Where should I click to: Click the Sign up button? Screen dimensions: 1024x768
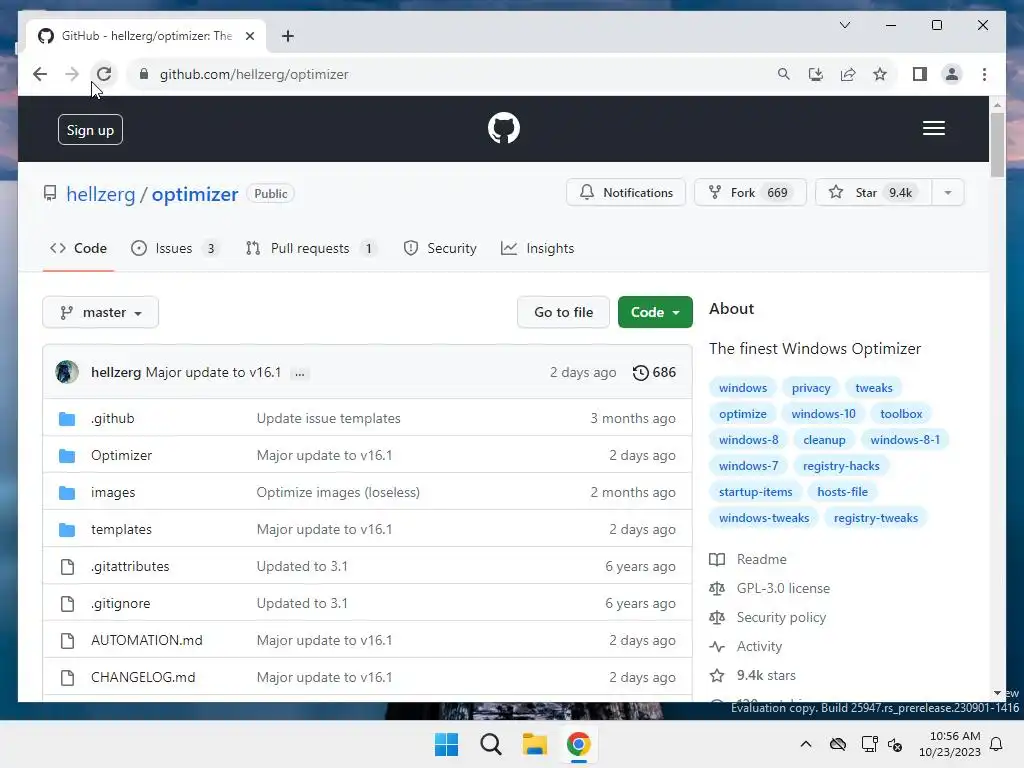tap(90, 130)
